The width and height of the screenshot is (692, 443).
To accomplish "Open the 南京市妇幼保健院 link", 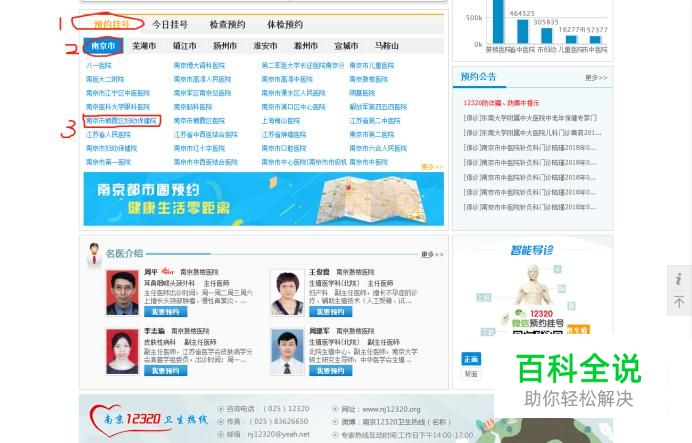I will pos(112,148).
